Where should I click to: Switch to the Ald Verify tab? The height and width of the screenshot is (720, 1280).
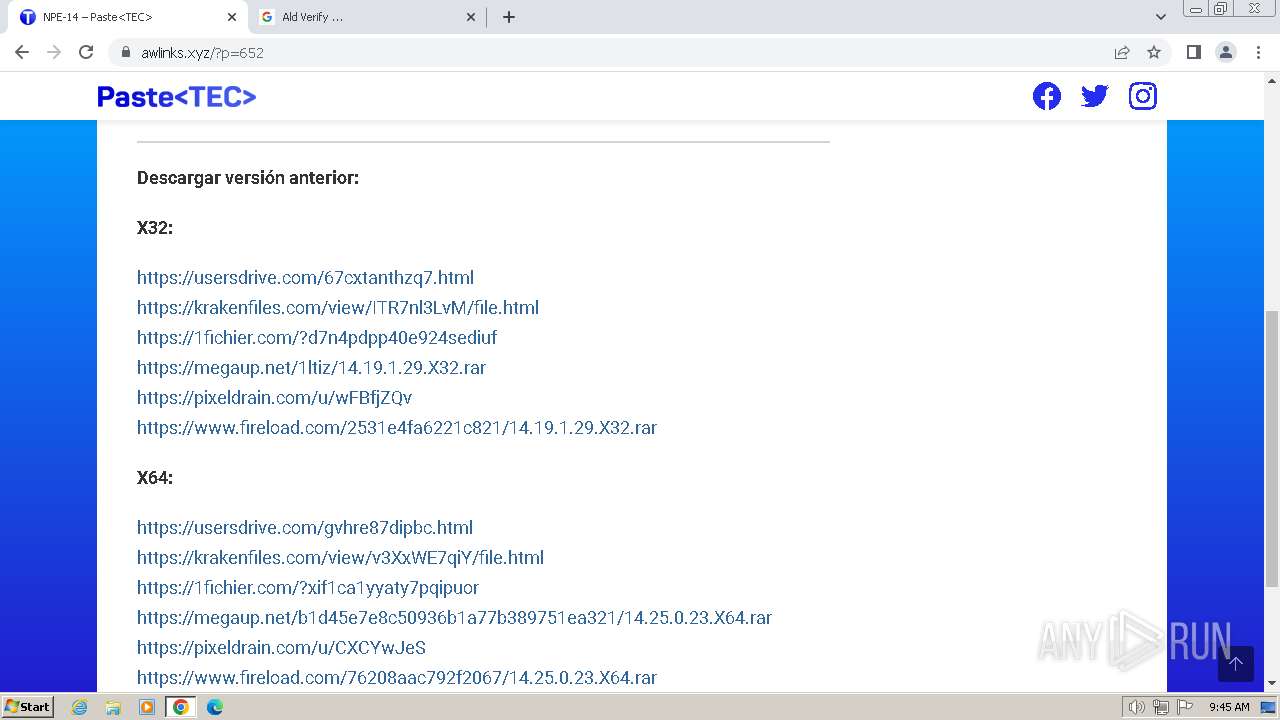(368, 17)
